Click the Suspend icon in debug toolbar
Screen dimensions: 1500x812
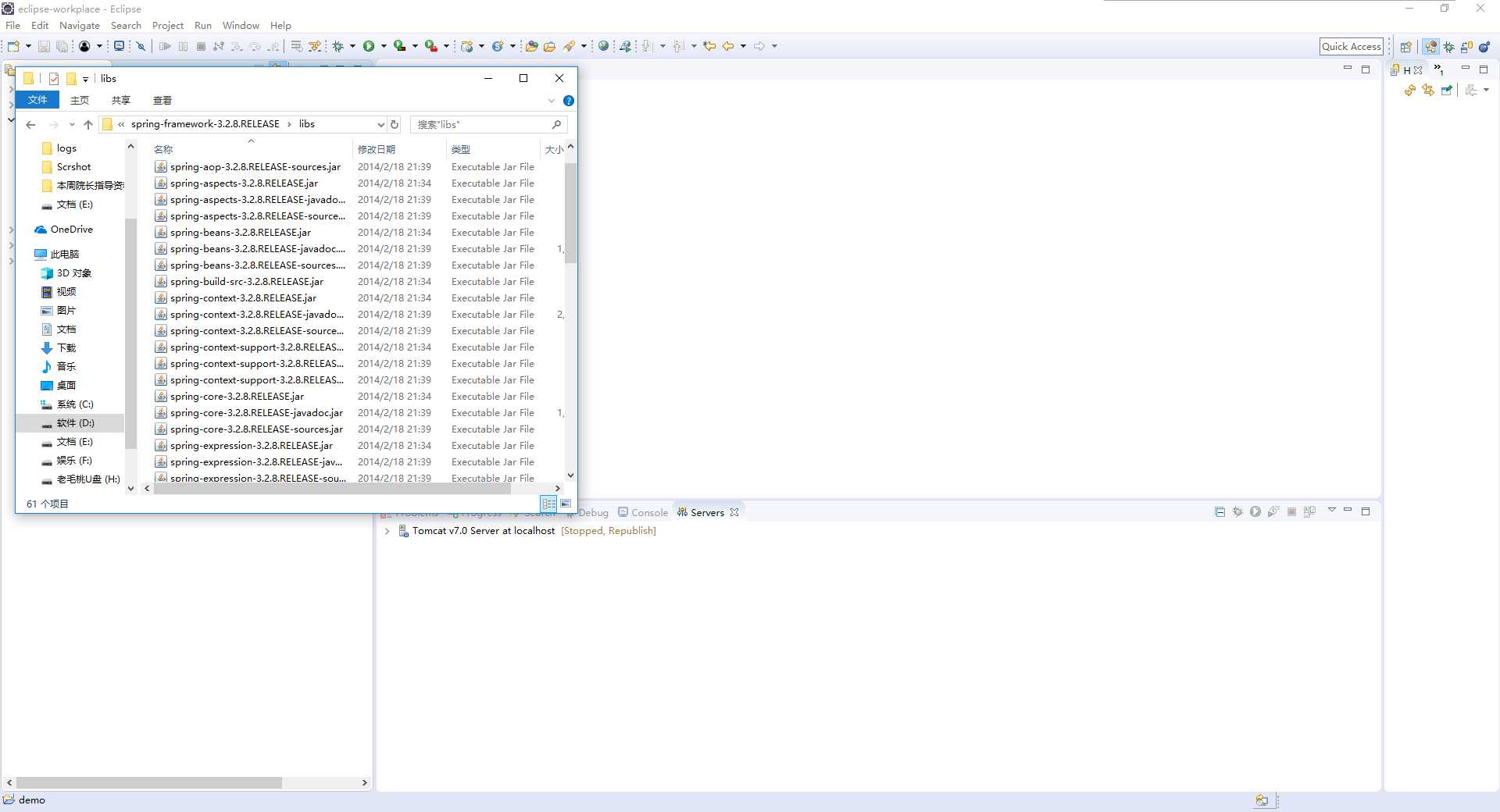click(183, 46)
